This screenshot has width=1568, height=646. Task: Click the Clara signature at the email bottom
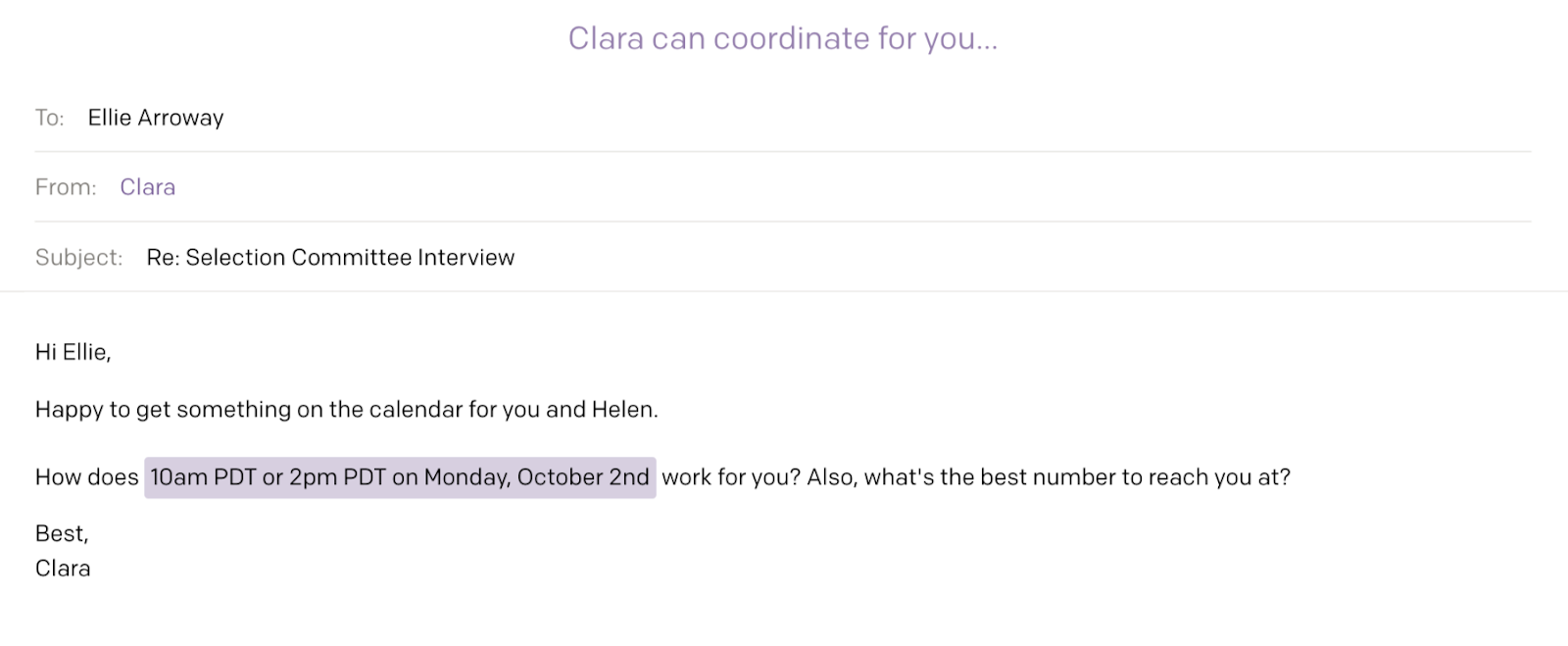coord(63,569)
